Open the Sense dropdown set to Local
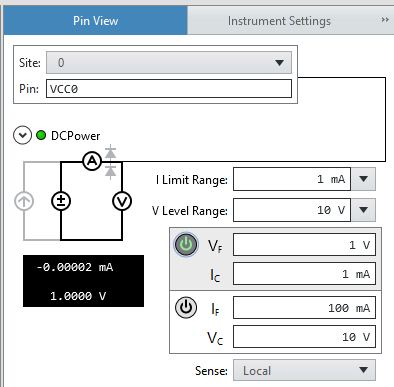Viewport: 394px width, 387px height. tap(304, 370)
